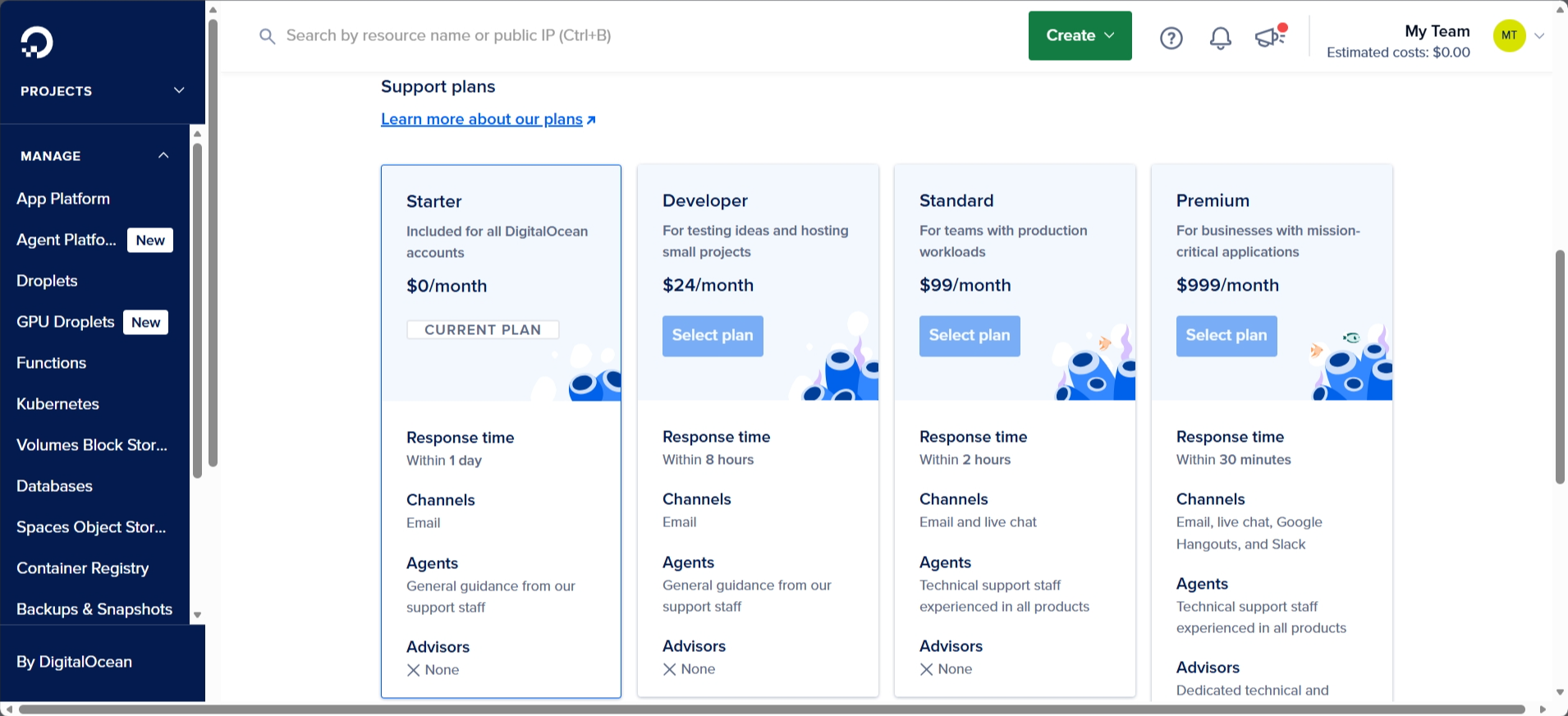Screen dimensions: 1568x716
Task: Click the $999/month price text
Action: (1227, 285)
